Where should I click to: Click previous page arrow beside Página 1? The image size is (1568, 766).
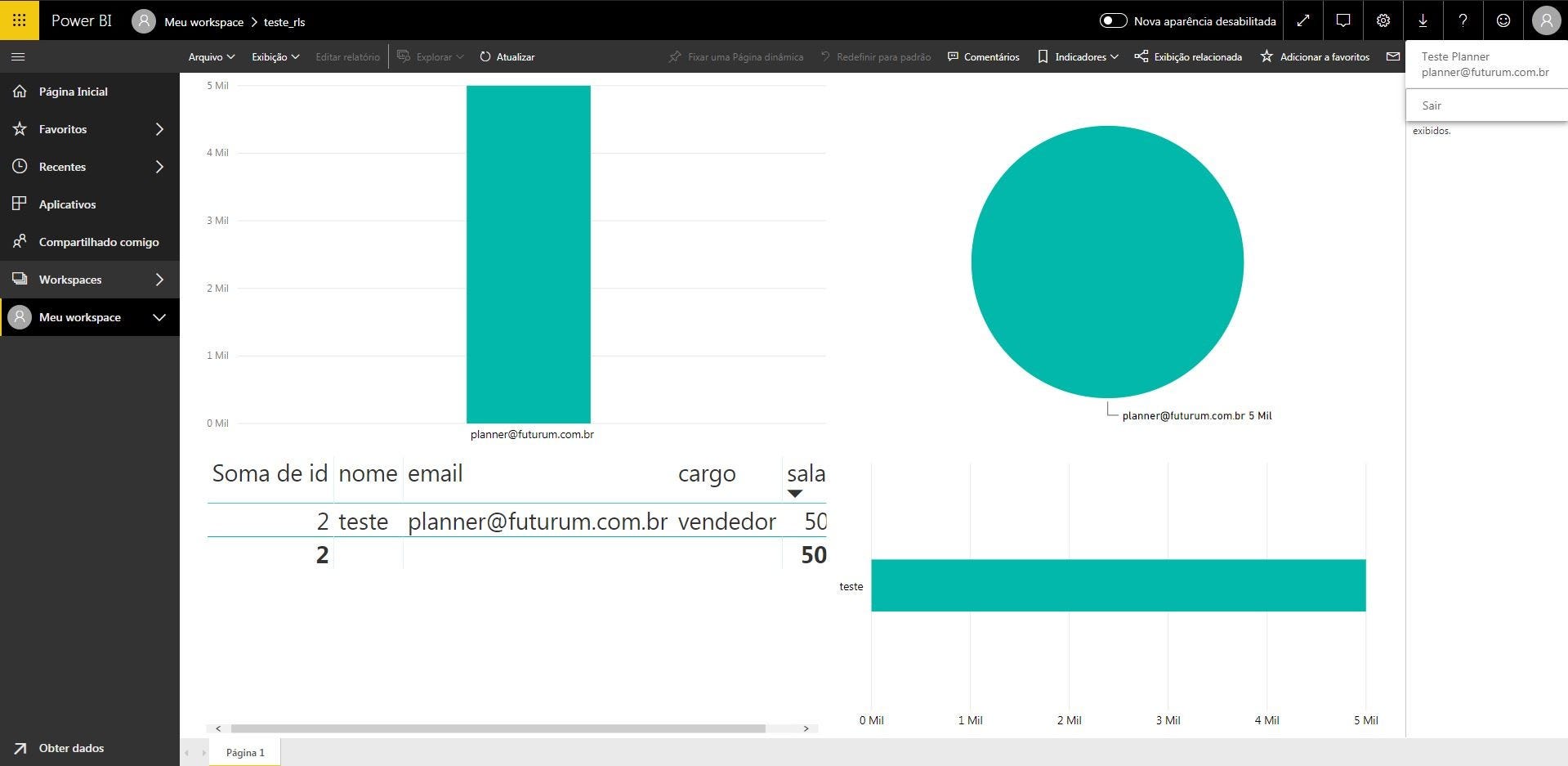187,753
